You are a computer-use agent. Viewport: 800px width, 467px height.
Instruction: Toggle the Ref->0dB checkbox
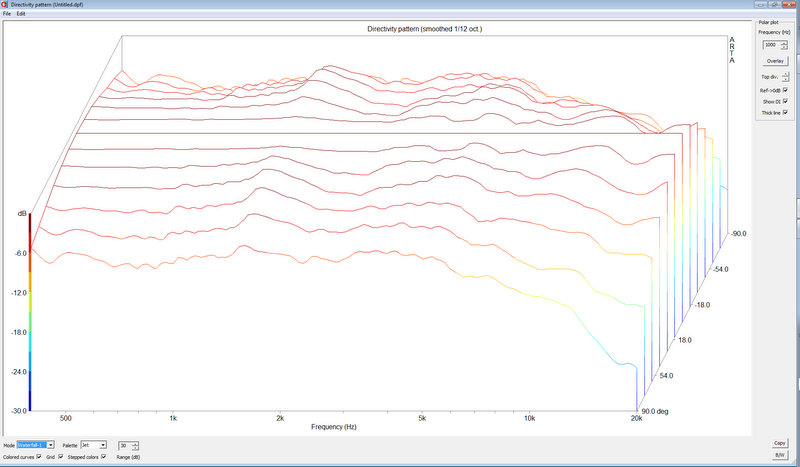coord(786,90)
